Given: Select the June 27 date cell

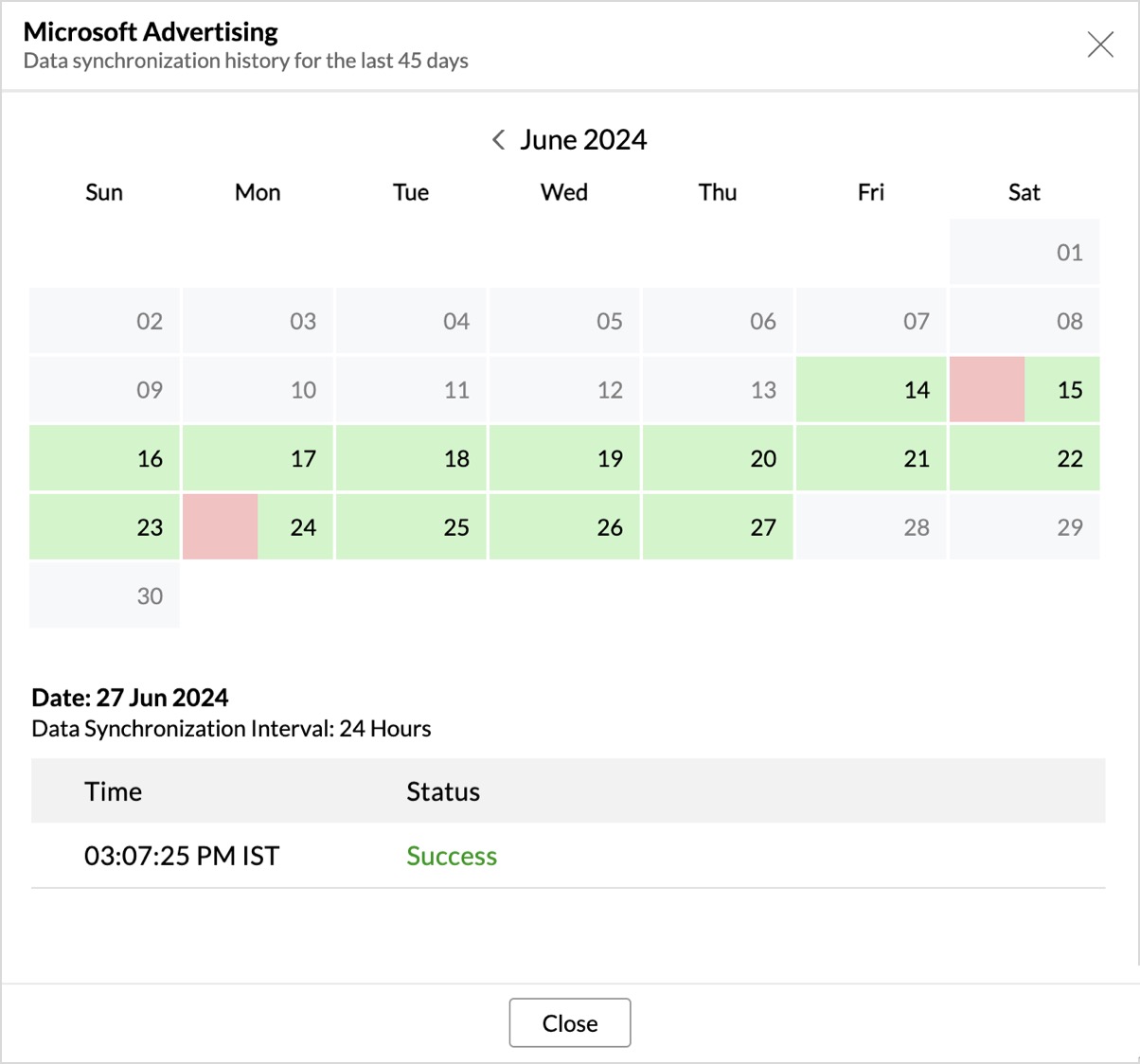Looking at the screenshot, I should (x=718, y=526).
